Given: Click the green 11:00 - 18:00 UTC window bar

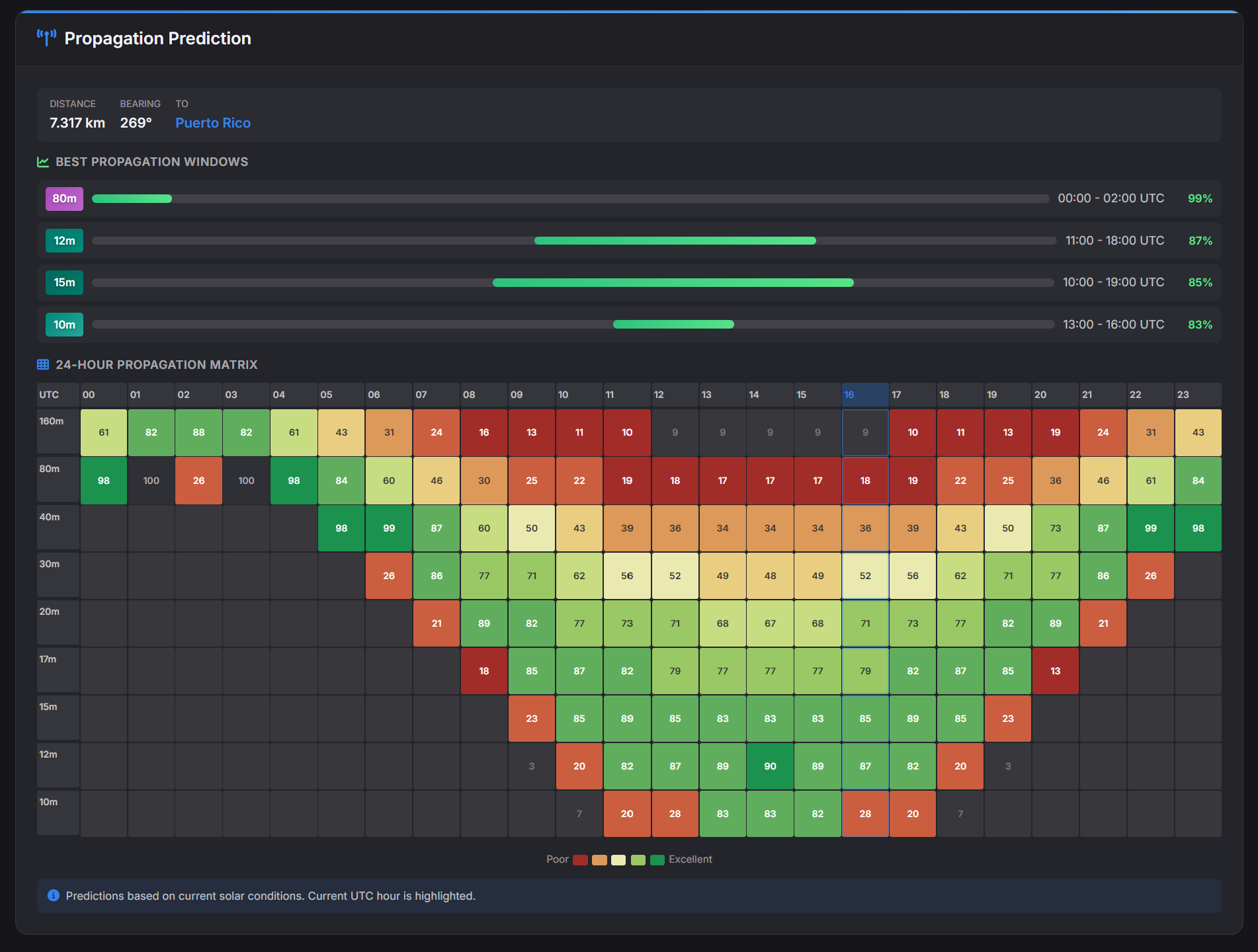Looking at the screenshot, I should coord(675,241).
